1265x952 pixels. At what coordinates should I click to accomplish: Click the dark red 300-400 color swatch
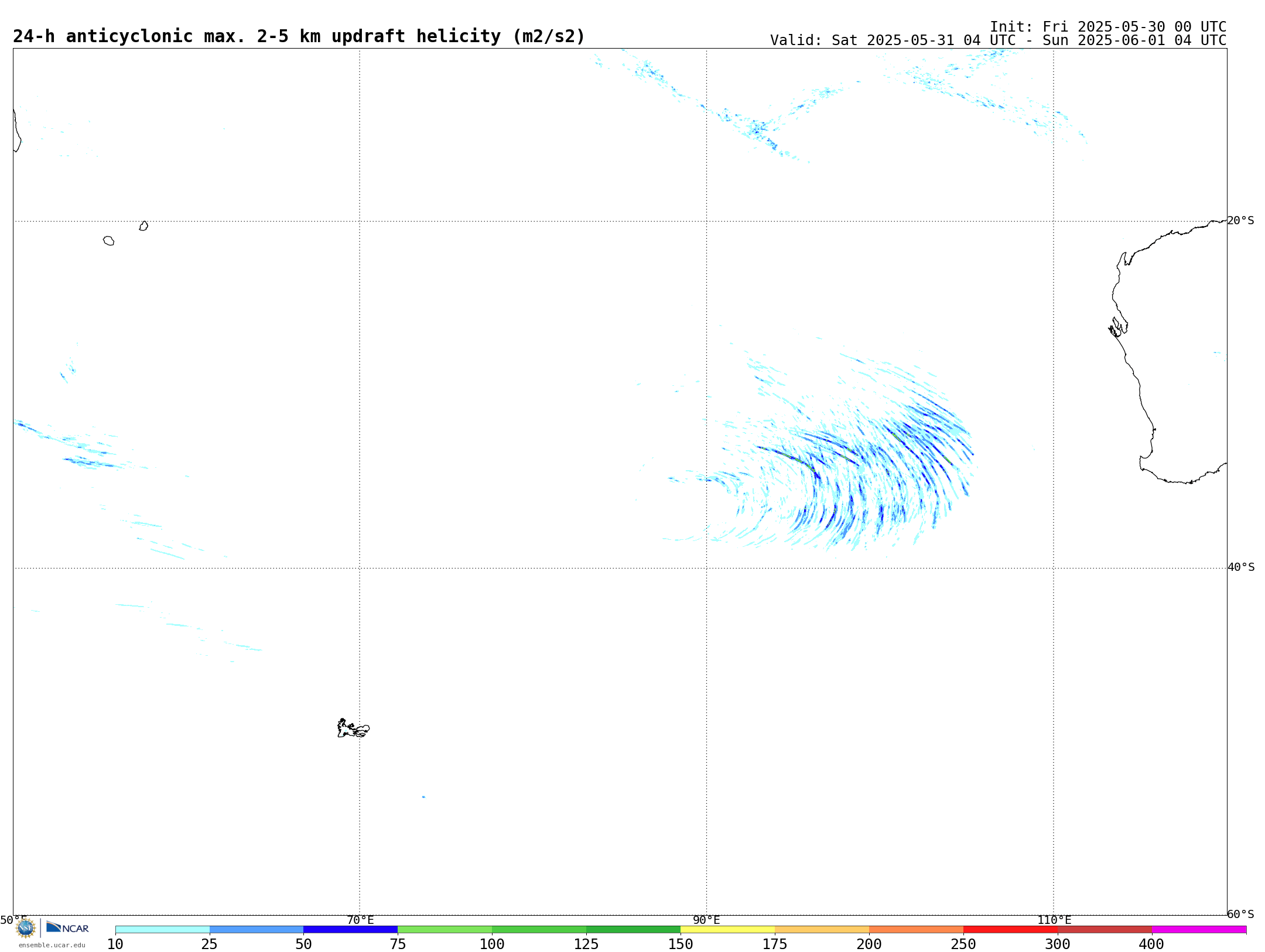pyautogui.click(x=1105, y=930)
